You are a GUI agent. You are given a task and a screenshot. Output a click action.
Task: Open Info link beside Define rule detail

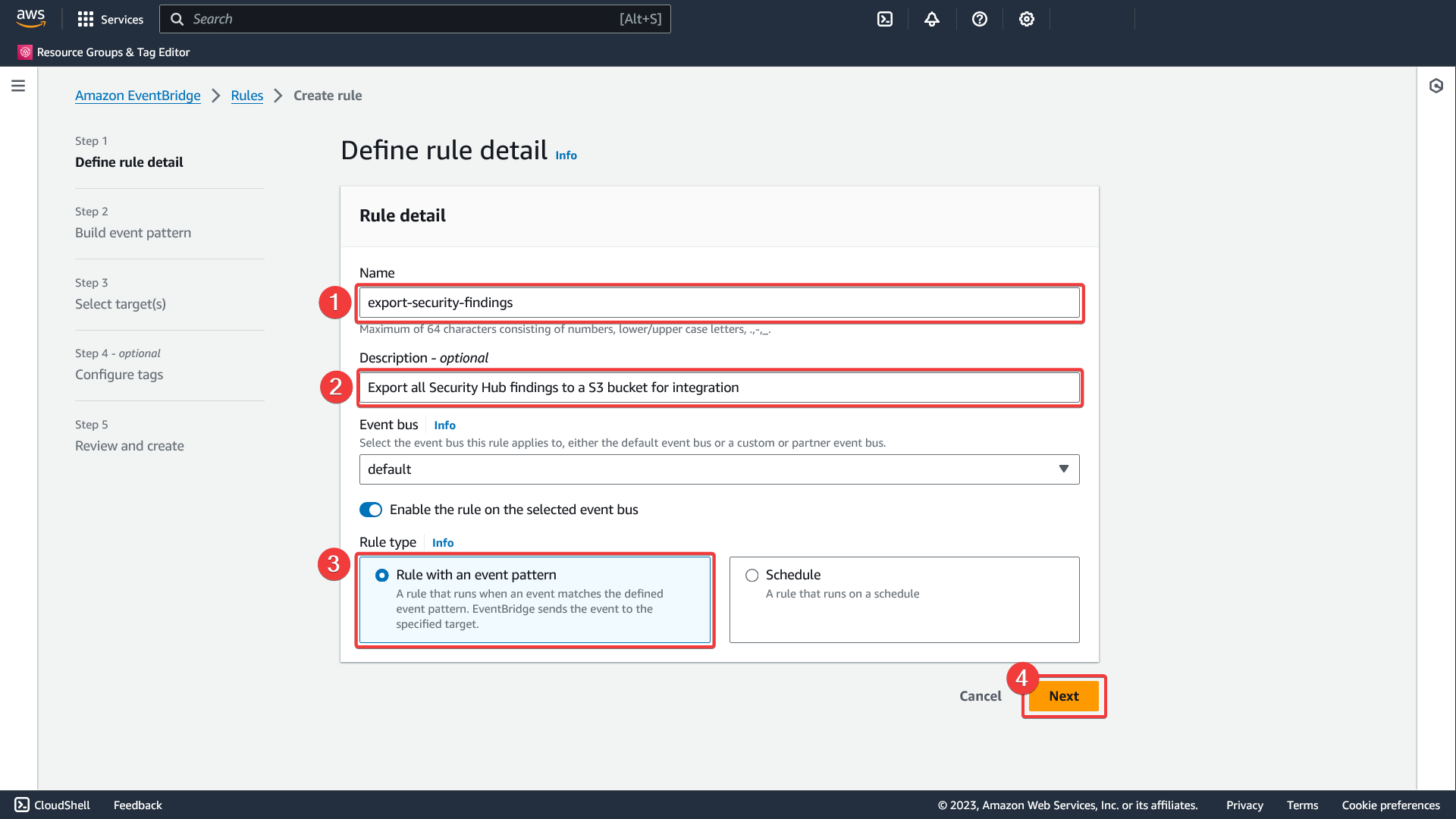pos(566,155)
